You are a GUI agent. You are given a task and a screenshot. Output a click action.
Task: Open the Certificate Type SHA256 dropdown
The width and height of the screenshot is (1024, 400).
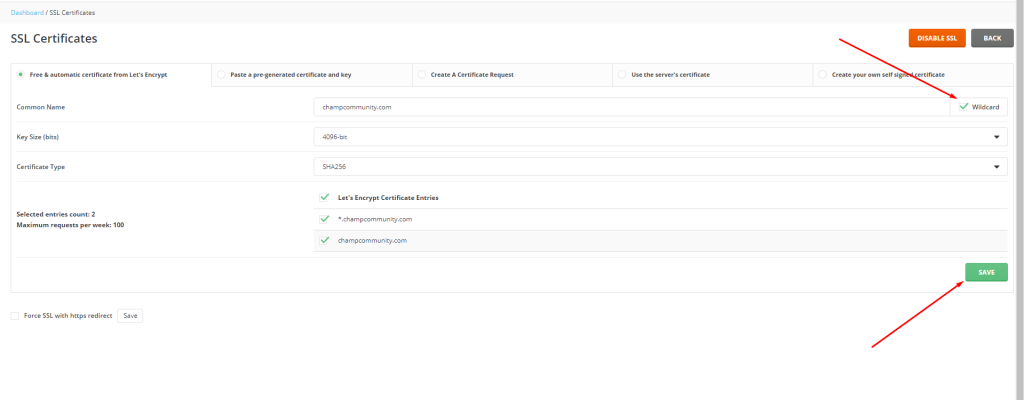[x=660, y=166]
